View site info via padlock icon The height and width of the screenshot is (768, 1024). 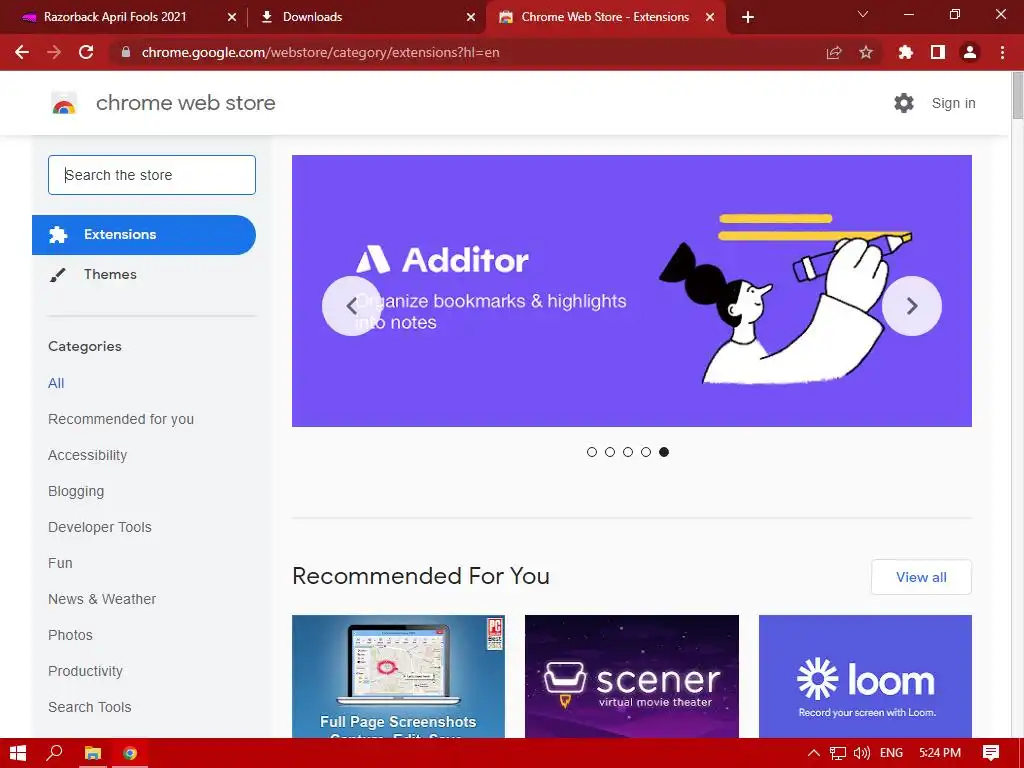[x=126, y=52]
